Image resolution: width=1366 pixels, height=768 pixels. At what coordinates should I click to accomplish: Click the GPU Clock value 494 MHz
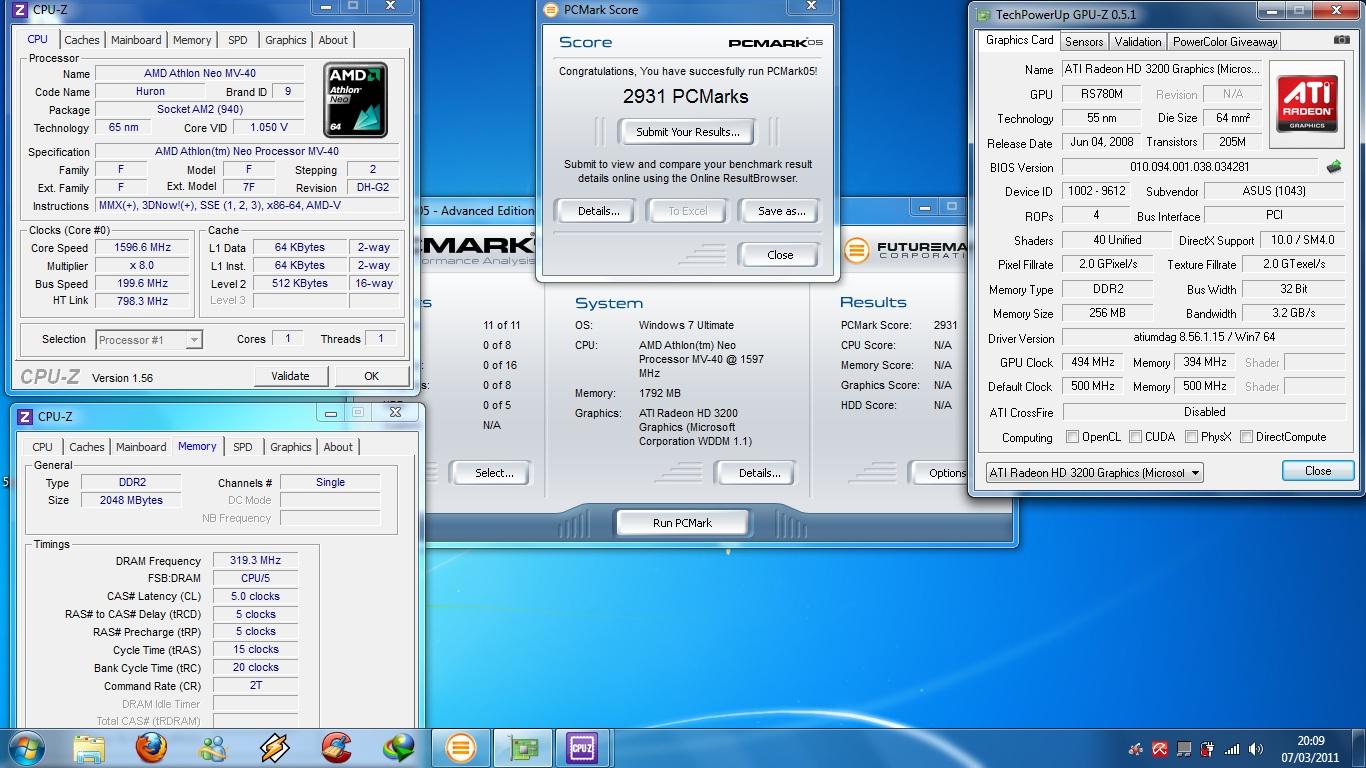(1093, 362)
